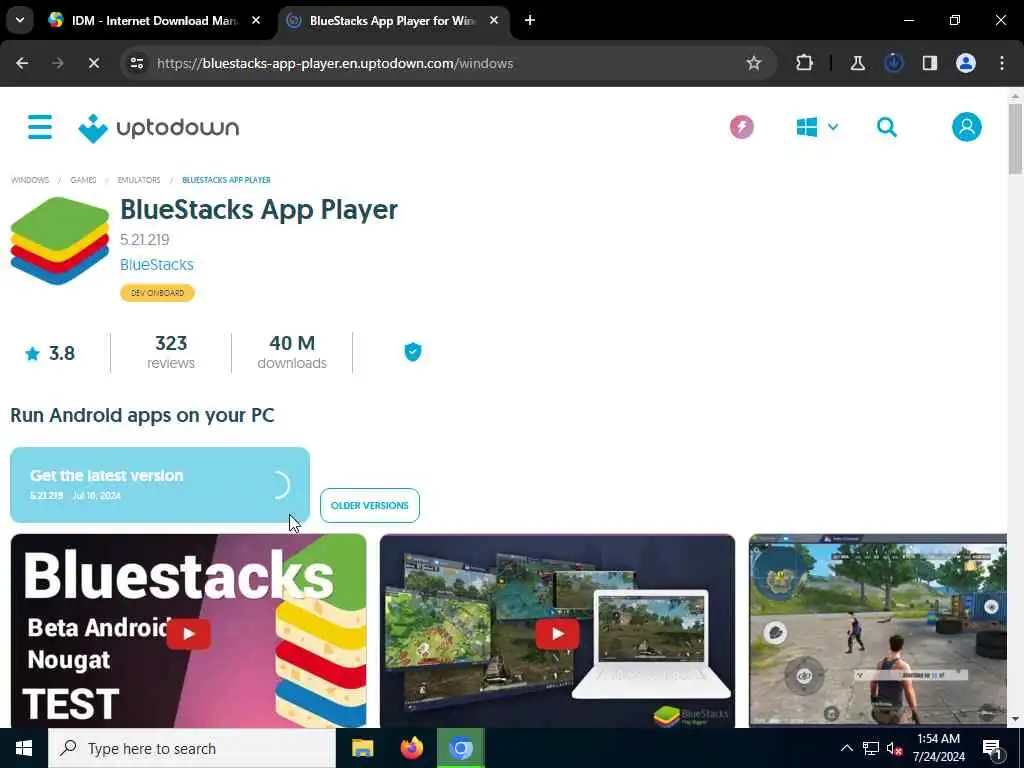The width and height of the screenshot is (1024, 768).
Task: Click the blue security shield badge
Action: coord(413,352)
